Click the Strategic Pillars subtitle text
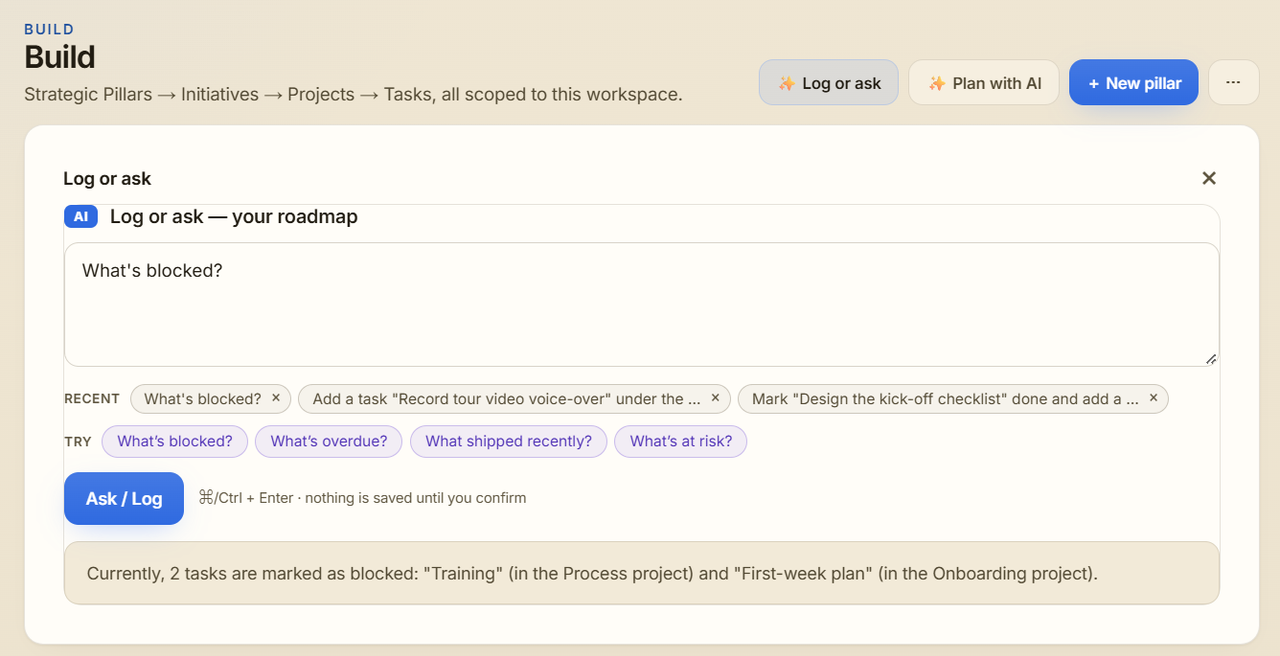Viewport: 1280px width, 656px height. click(353, 95)
